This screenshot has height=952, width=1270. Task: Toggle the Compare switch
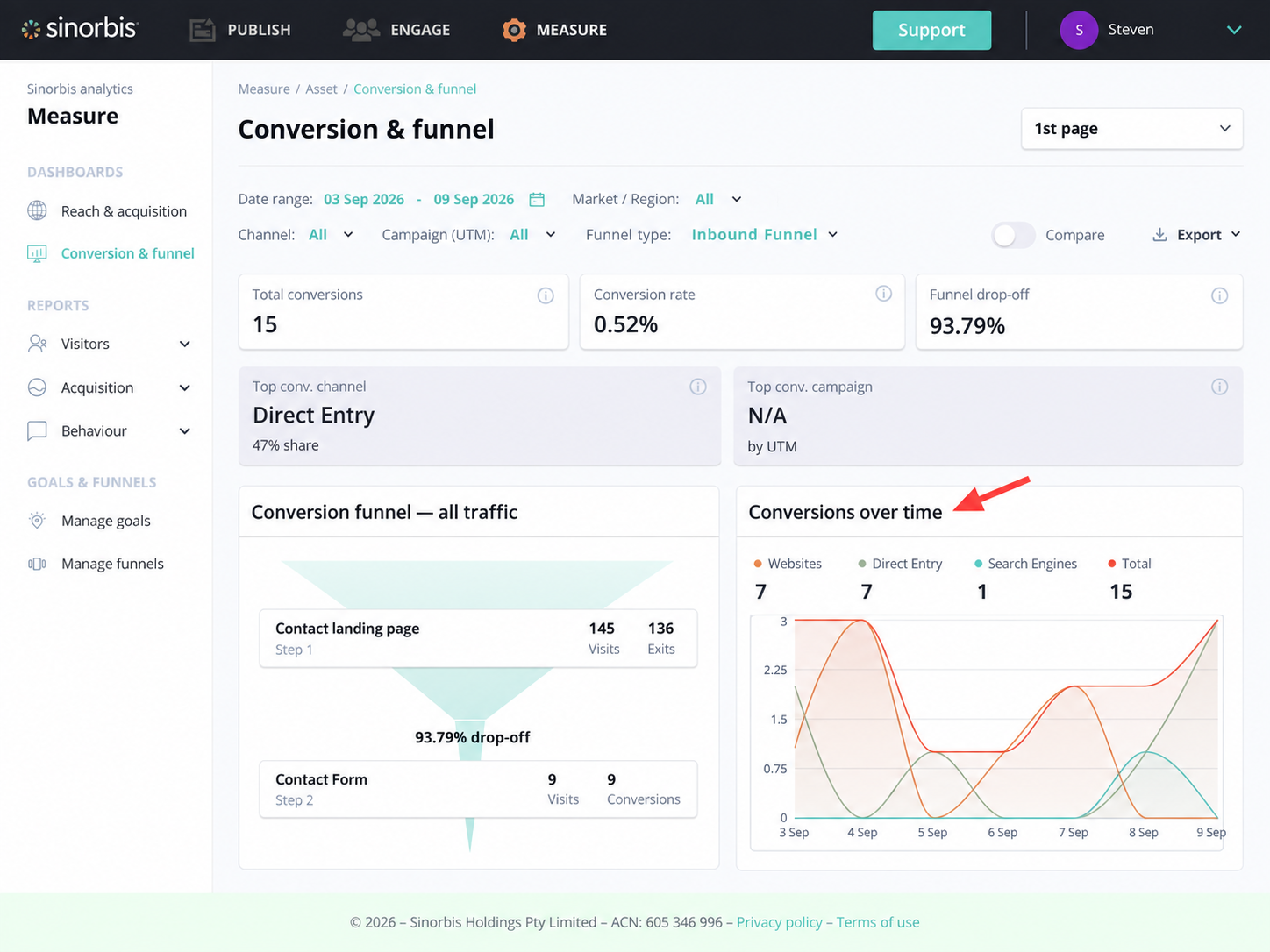[1013, 235]
